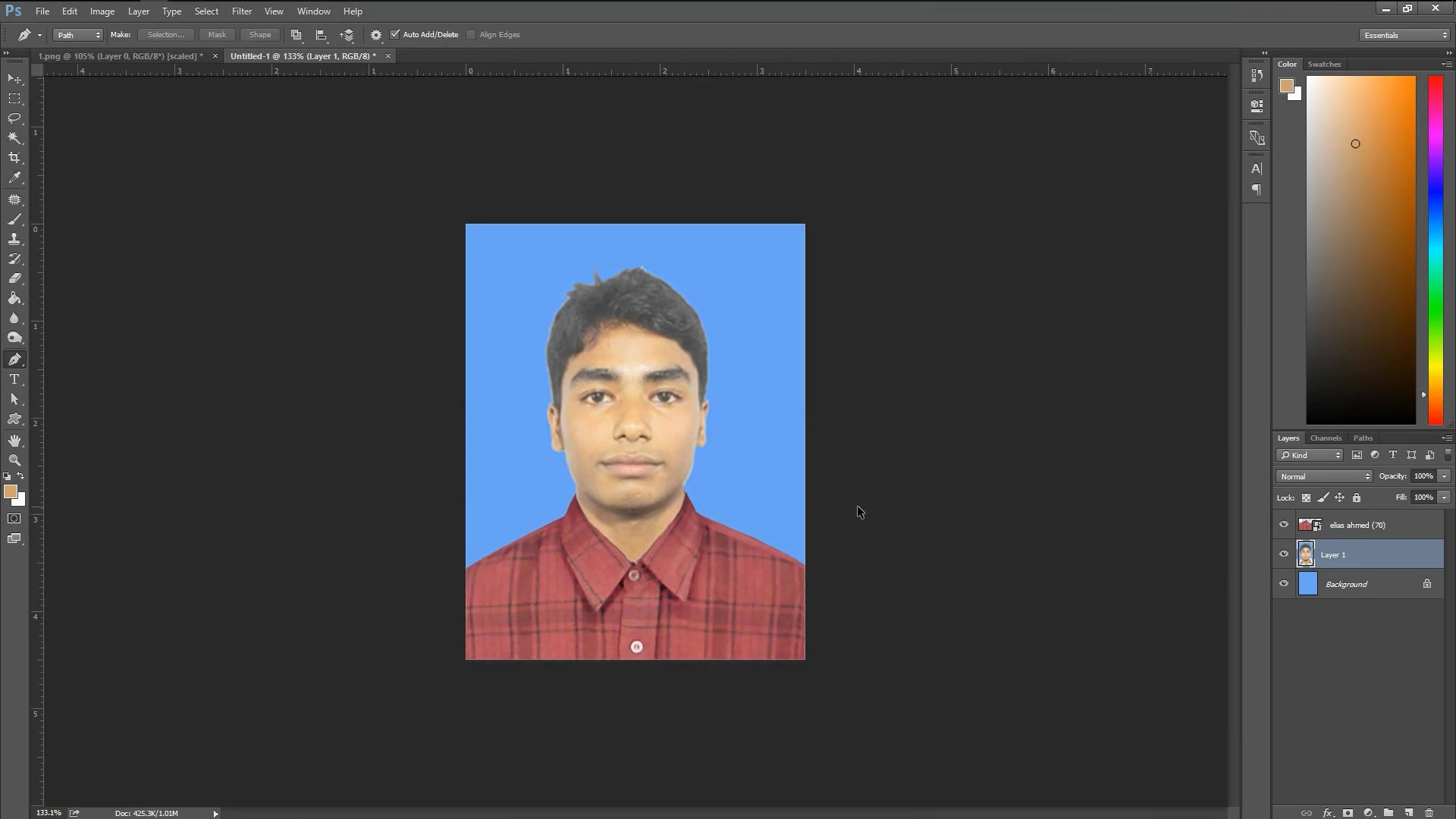This screenshot has height=819, width=1456.
Task: Uncheck the Auto Add/Delete checkbox
Action: coord(395,35)
